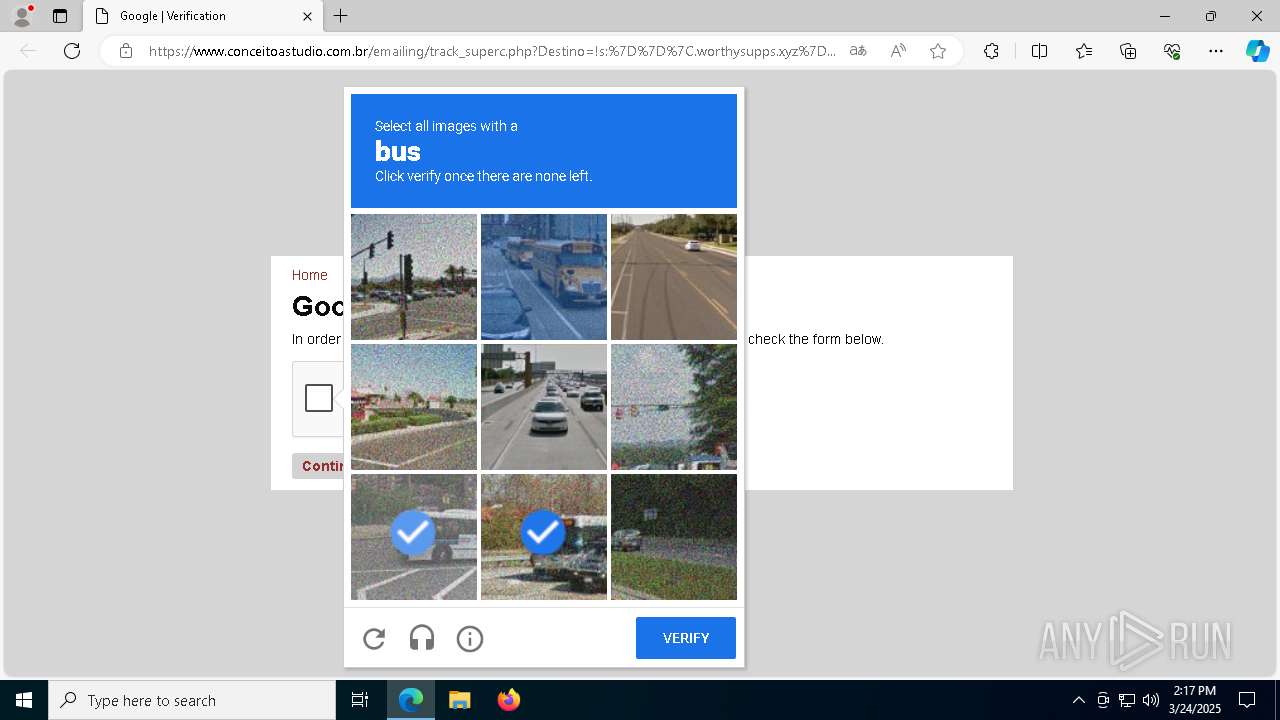Click the partially hidden Continue button
The image size is (1280, 720).
click(x=318, y=466)
